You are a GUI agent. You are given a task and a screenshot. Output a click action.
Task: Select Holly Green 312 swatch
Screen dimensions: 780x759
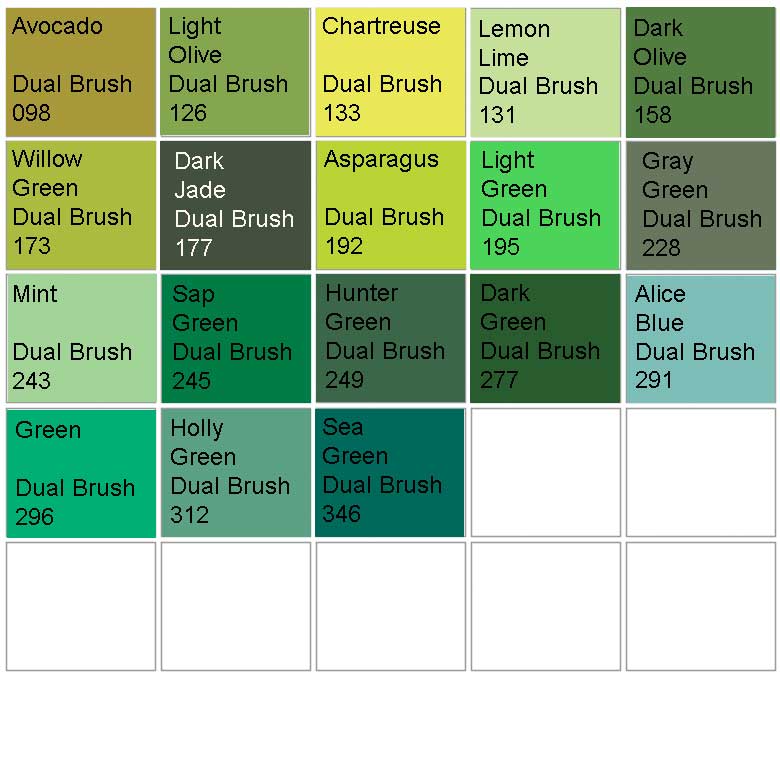[x=236, y=473]
